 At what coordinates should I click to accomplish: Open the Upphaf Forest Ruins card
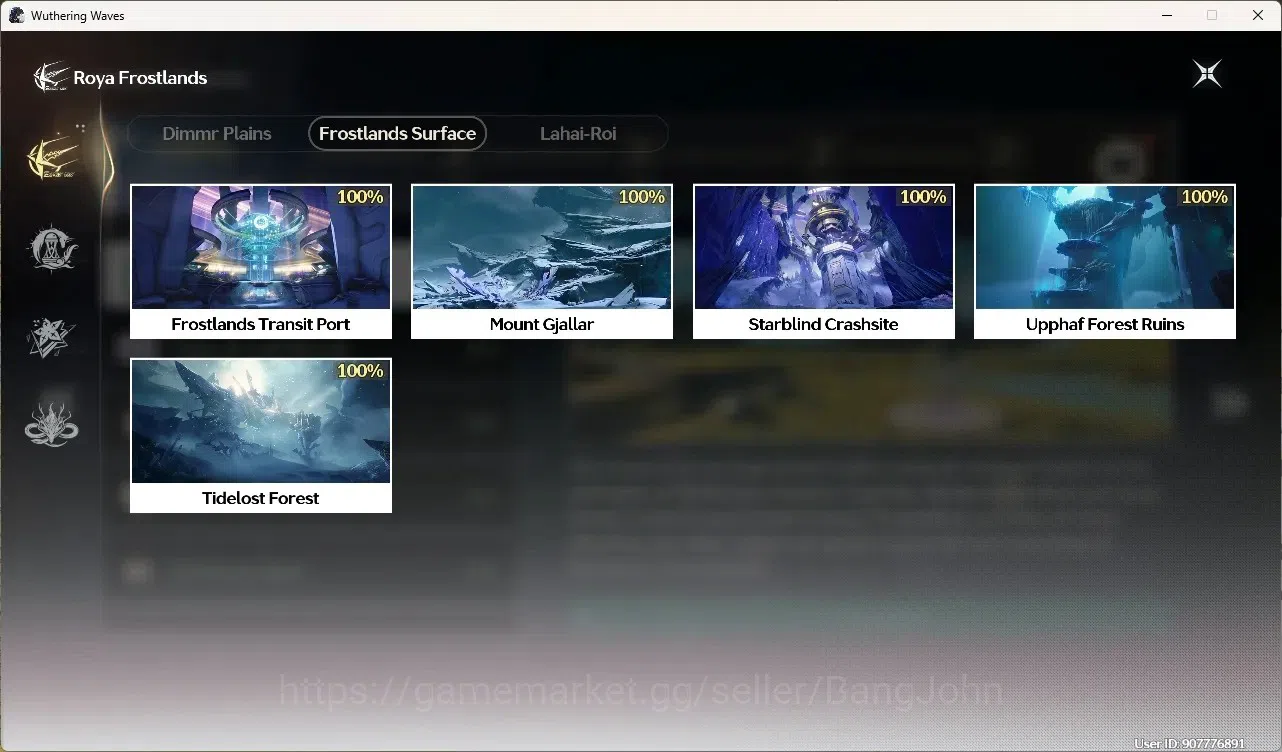point(1105,261)
